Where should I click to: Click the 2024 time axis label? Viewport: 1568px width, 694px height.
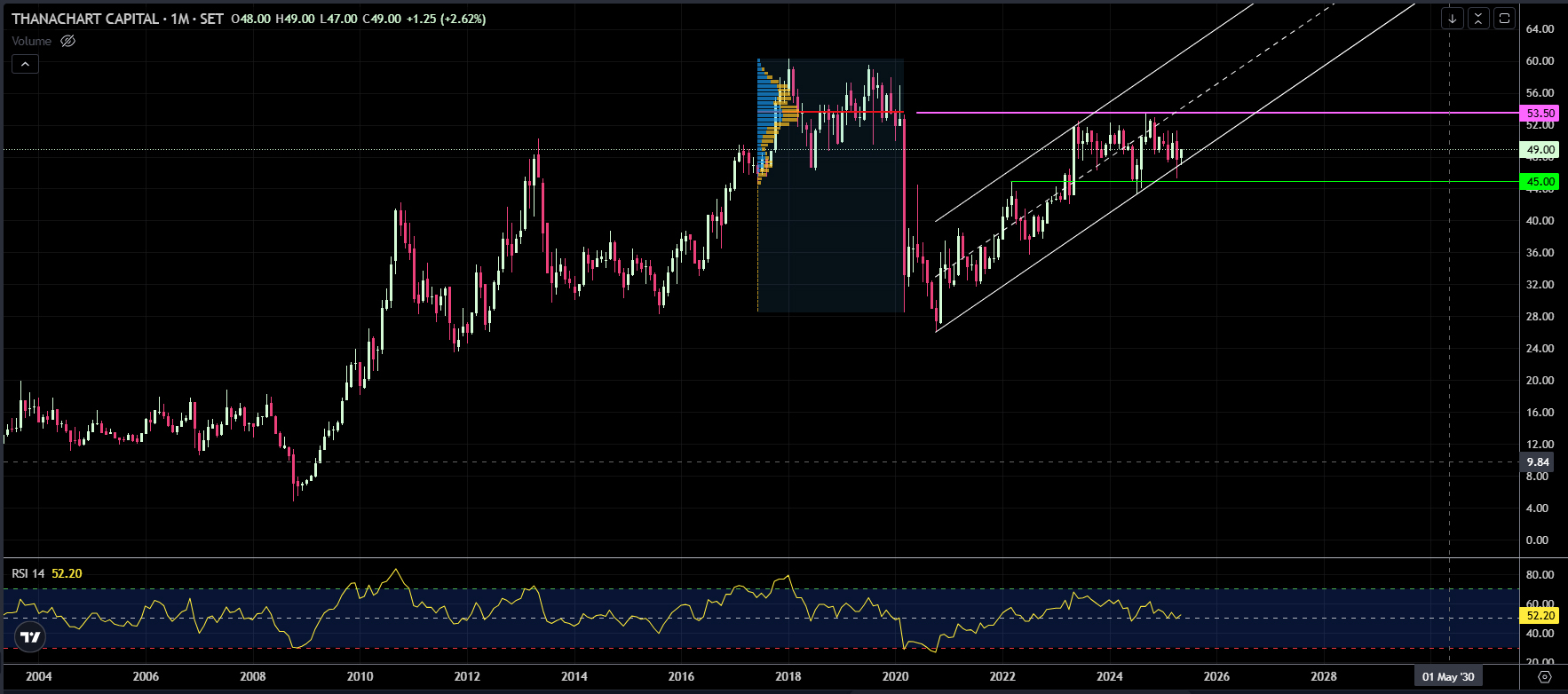[x=1109, y=676]
